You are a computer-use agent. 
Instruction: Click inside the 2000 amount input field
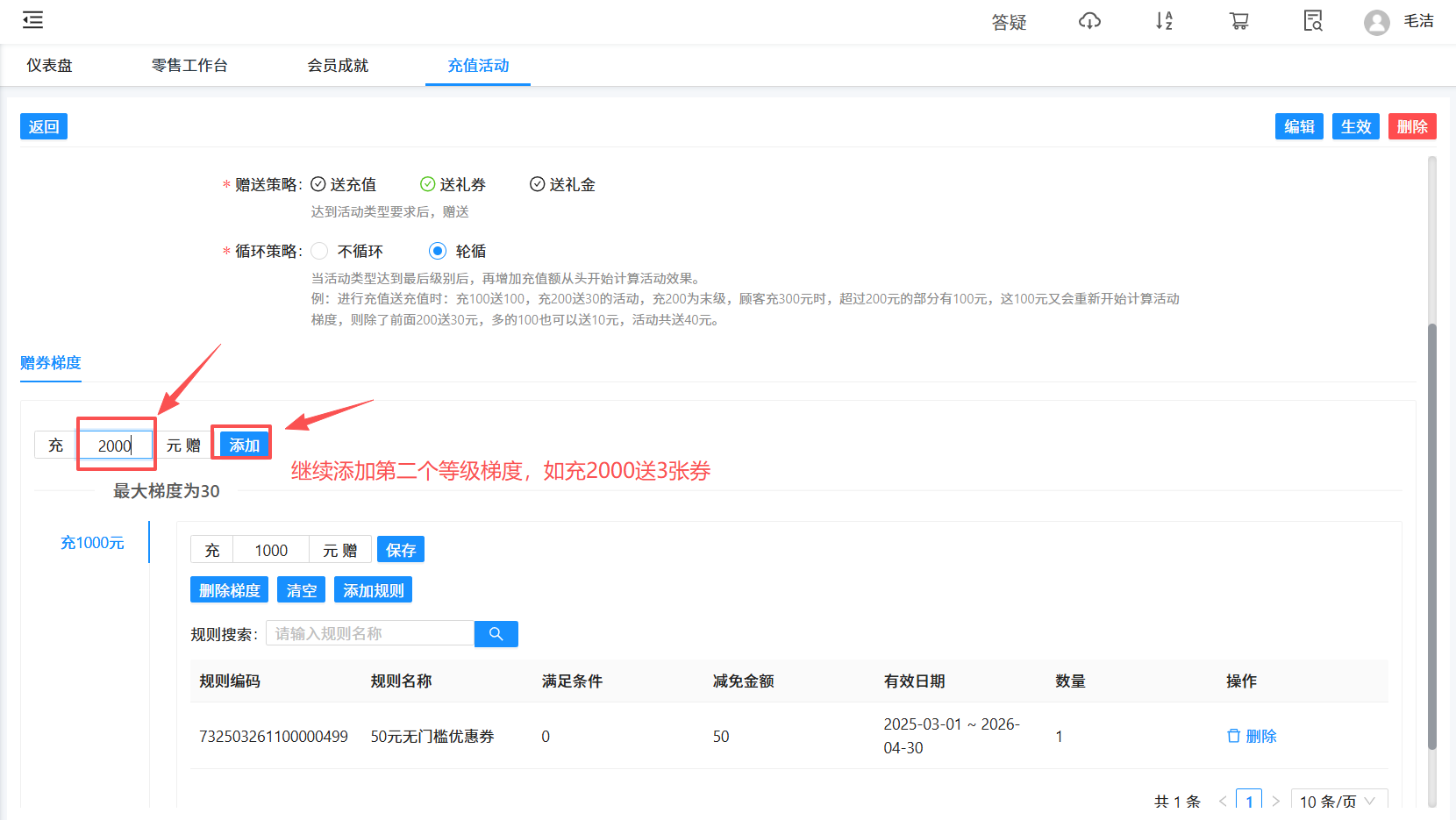pos(115,445)
